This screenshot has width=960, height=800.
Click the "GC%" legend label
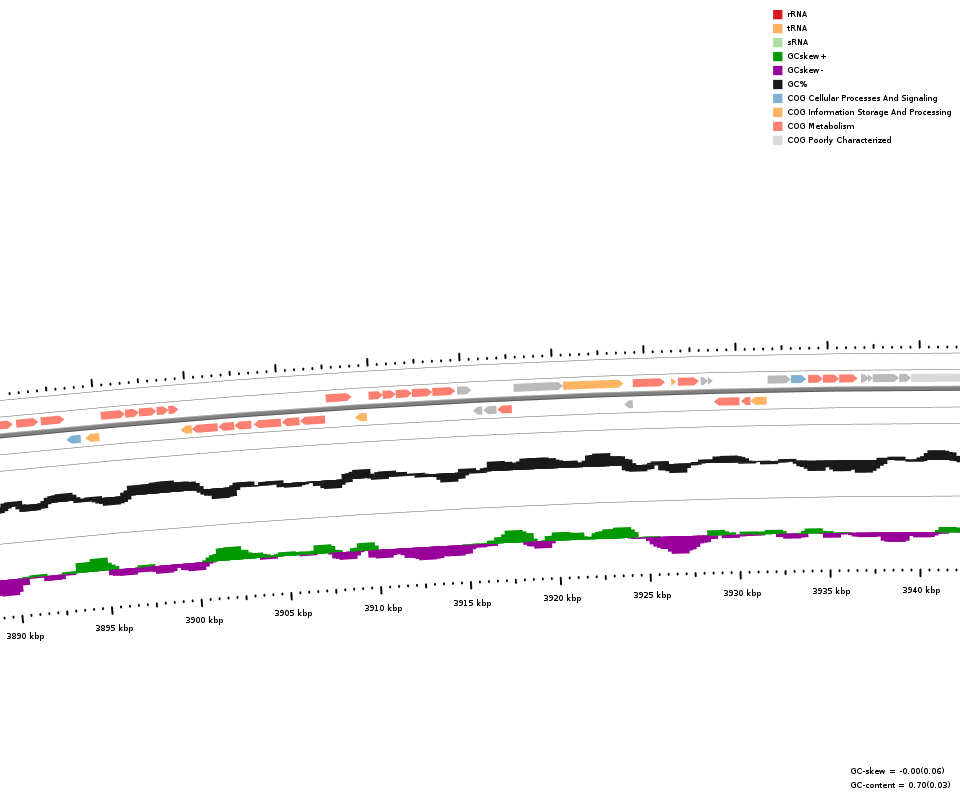point(797,84)
